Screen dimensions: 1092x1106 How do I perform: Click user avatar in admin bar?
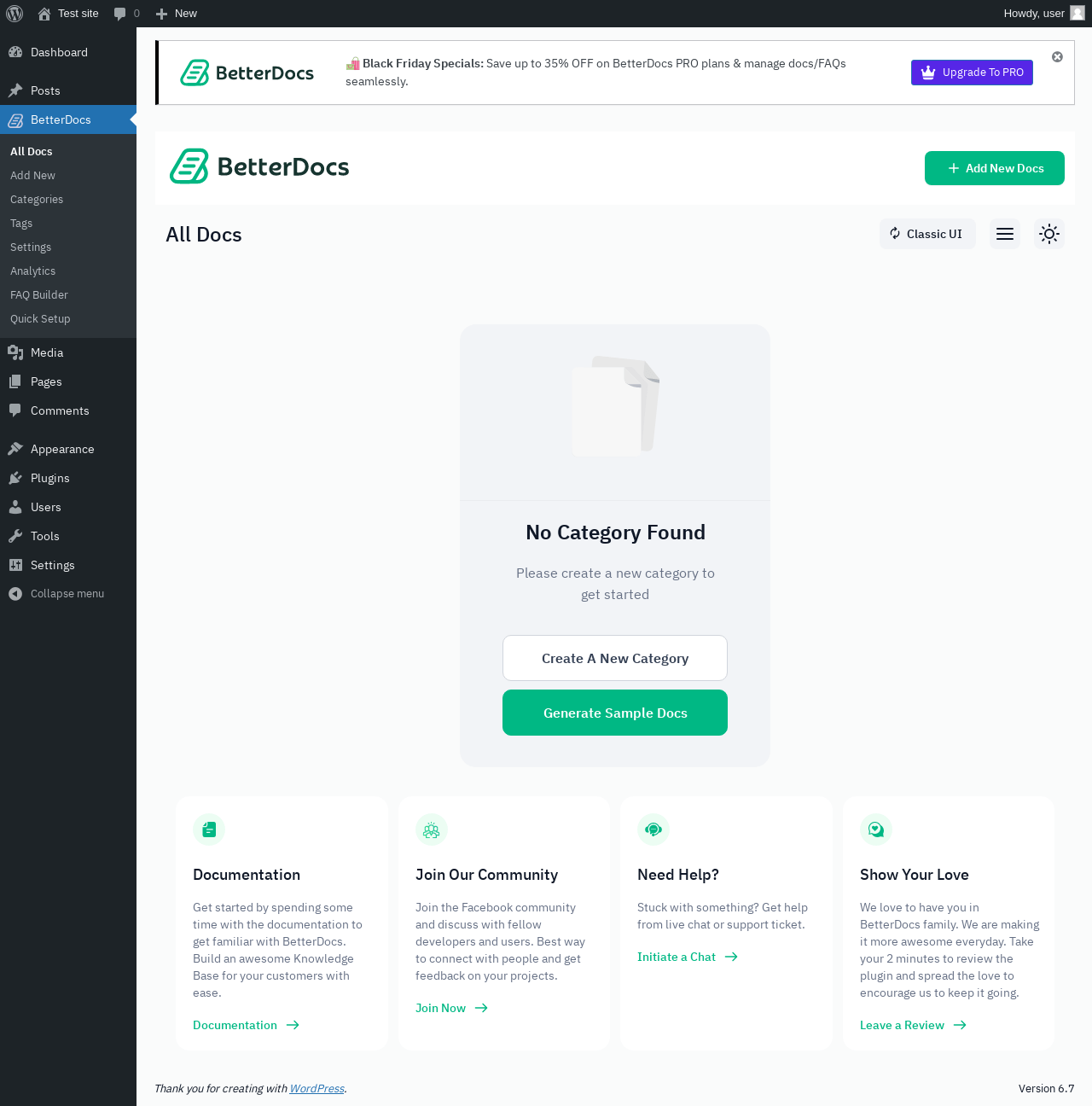point(1077,14)
